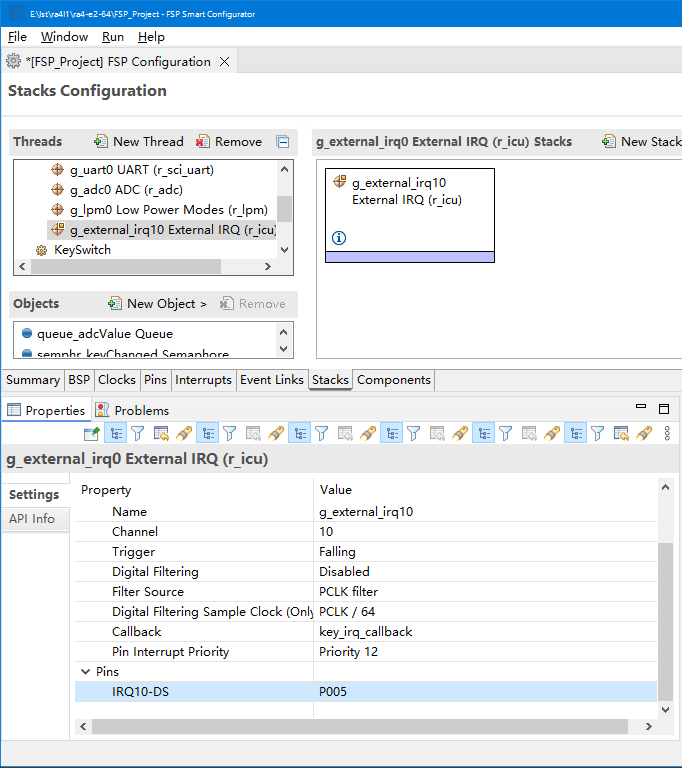The image size is (682, 768).
Task: Edit the Name value g_external_irq10
Action: [x=485, y=512]
